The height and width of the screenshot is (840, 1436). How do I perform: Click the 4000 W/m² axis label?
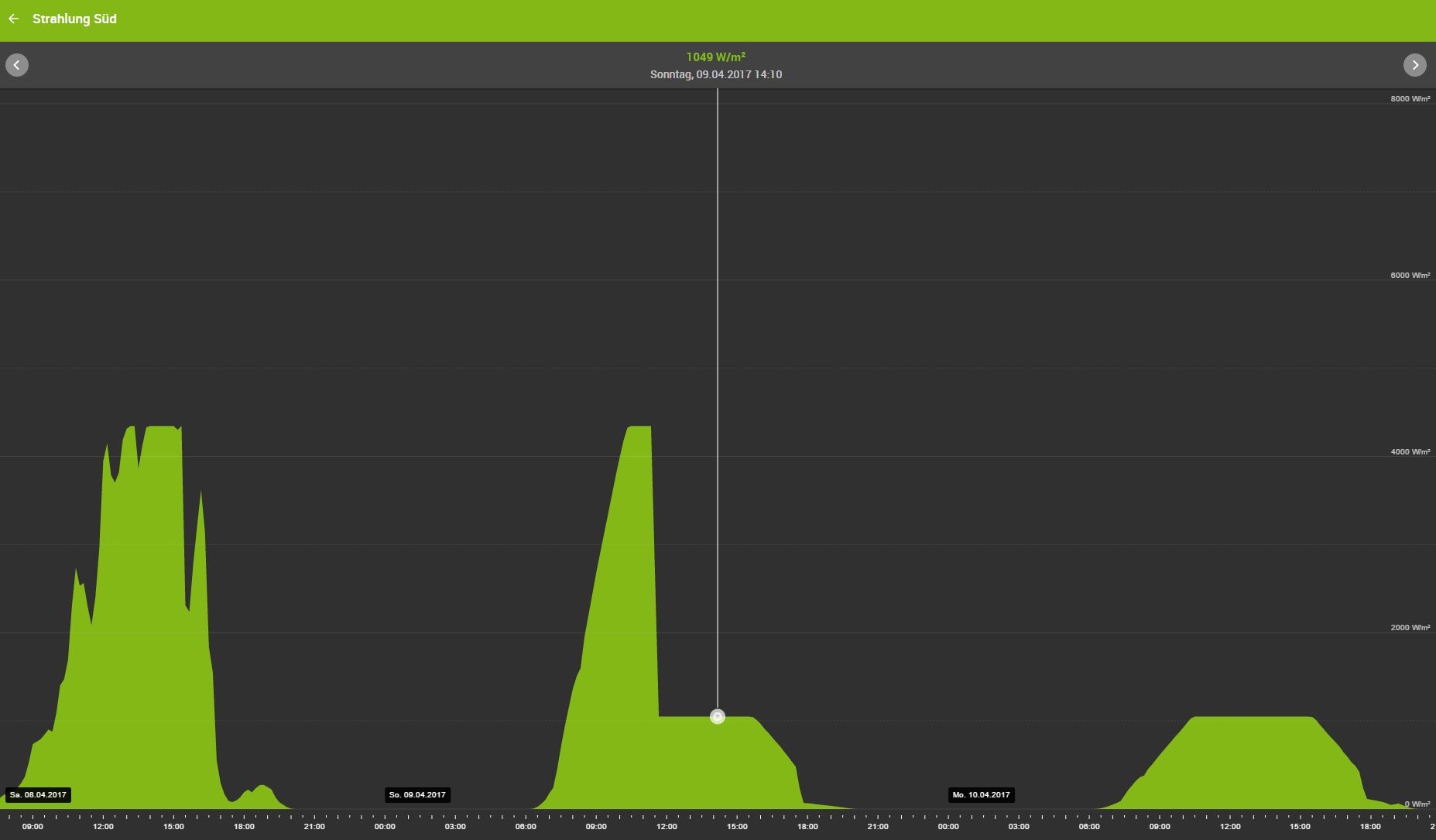point(1410,451)
